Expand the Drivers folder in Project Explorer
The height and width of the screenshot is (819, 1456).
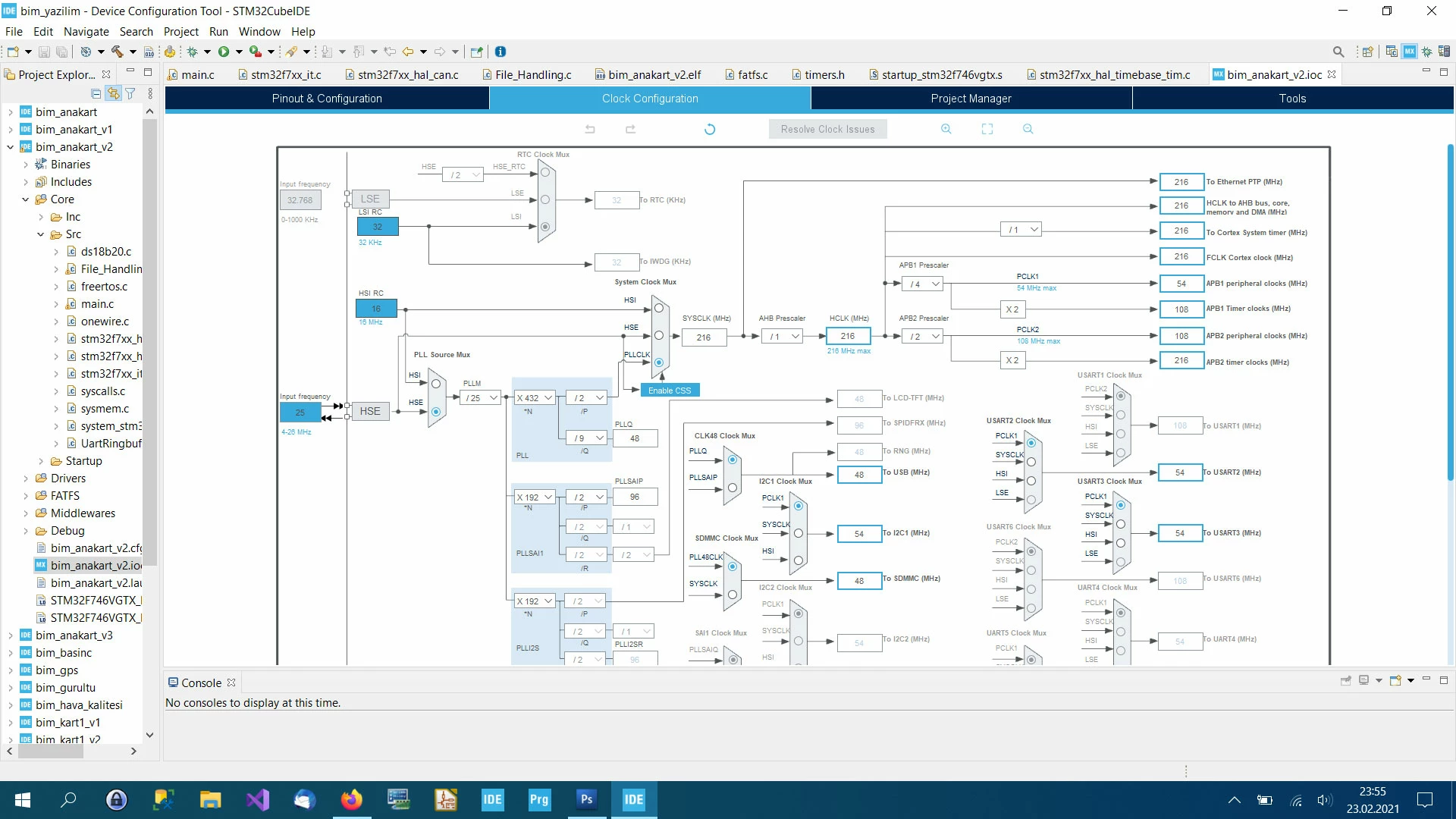[x=26, y=479]
